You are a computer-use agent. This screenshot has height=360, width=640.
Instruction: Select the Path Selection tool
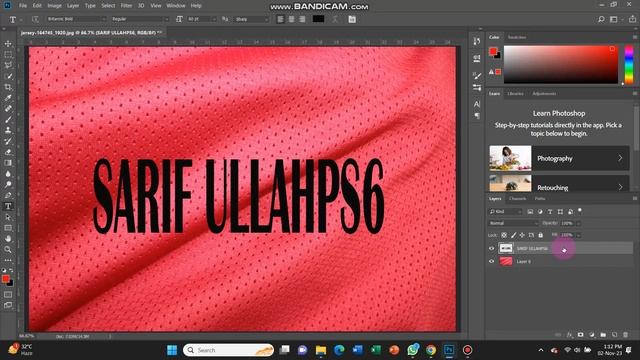click(x=8, y=217)
